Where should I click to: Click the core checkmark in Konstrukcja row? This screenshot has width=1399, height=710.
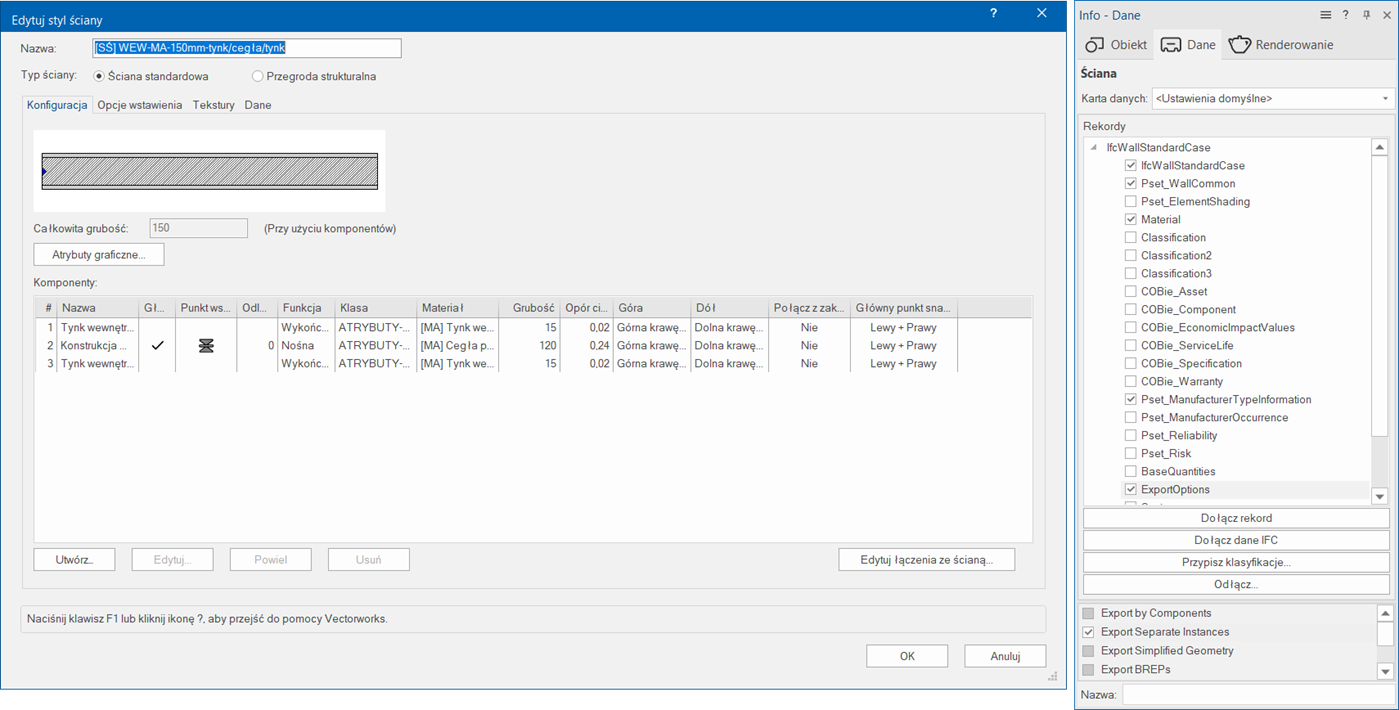[x=157, y=345]
